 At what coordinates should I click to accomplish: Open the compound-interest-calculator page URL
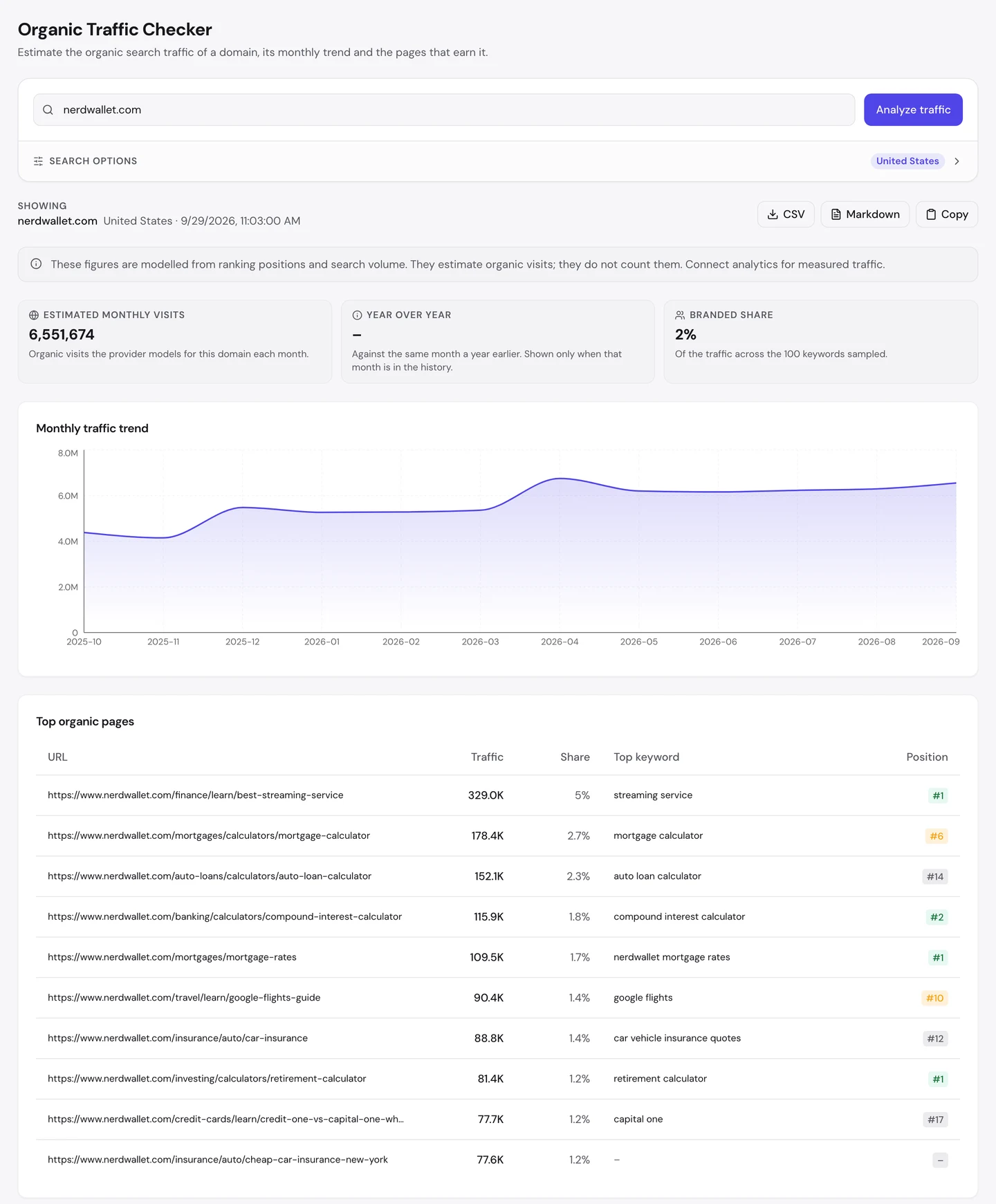(225, 917)
